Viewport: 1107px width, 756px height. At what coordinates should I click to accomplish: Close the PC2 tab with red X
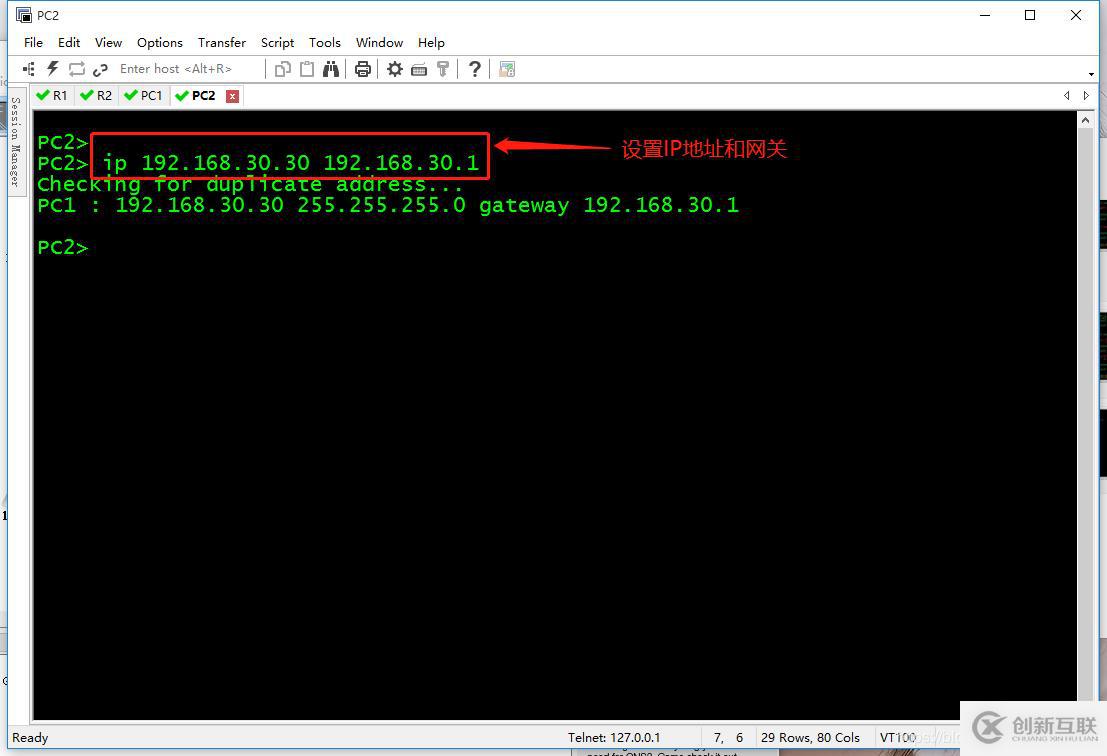tap(232, 96)
